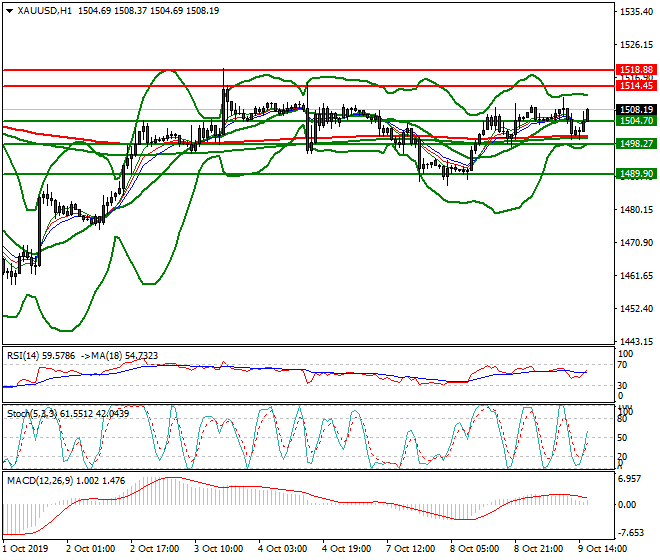Click the 1480.15 price scale value
Screen dimensions: 660x560
click(636, 210)
